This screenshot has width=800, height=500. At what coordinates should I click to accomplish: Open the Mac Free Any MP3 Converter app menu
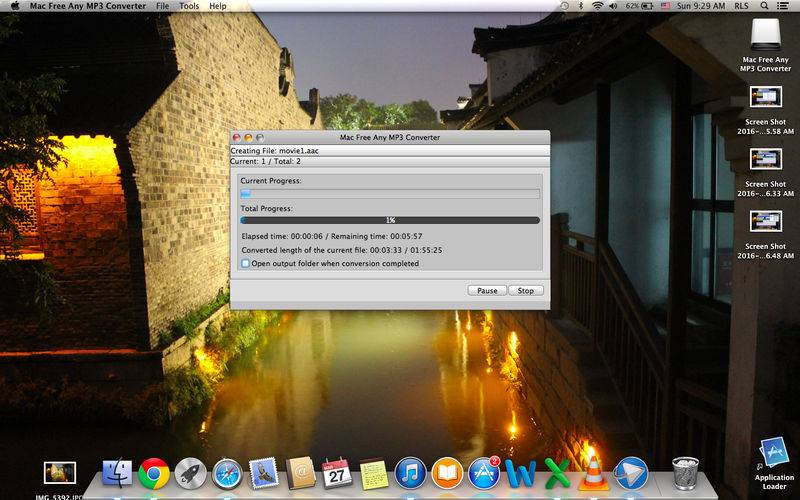tap(88, 6)
